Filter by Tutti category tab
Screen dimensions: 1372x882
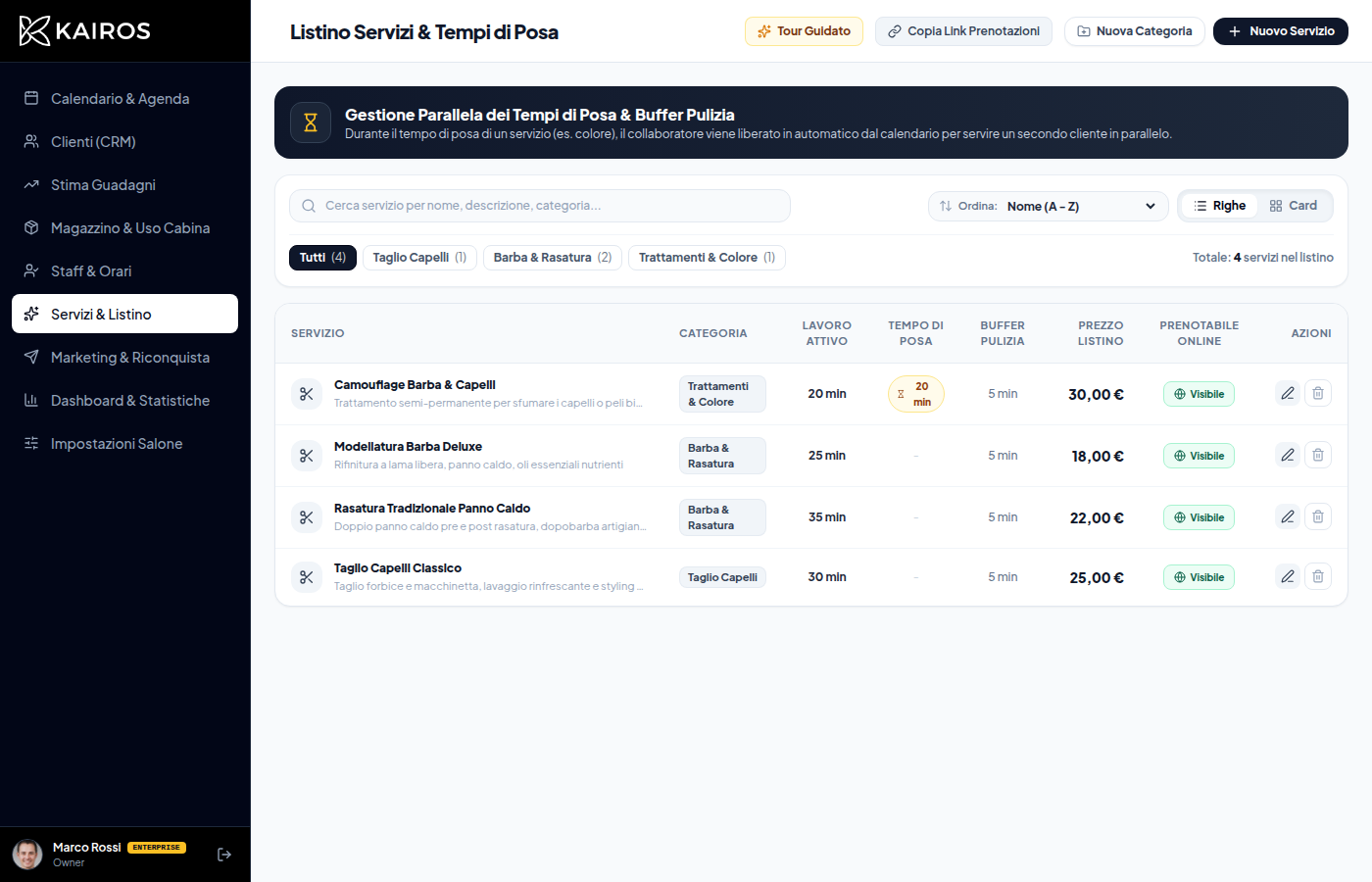click(322, 258)
